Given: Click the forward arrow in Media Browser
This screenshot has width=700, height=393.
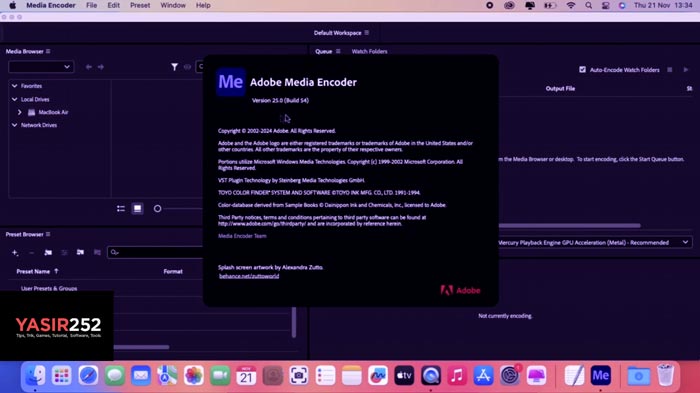Looking at the screenshot, I should (x=101, y=67).
